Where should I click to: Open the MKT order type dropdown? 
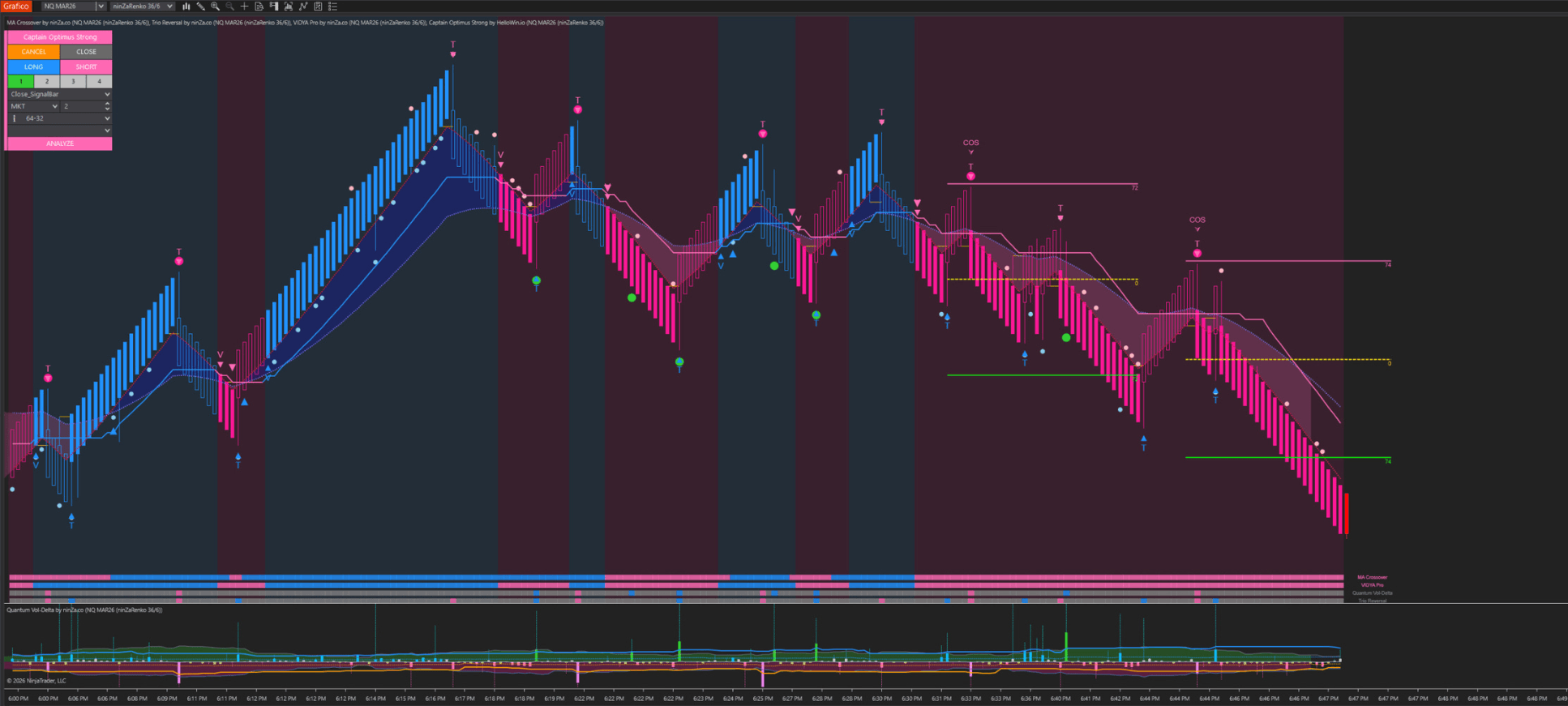pyautogui.click(x=34, y=106)
